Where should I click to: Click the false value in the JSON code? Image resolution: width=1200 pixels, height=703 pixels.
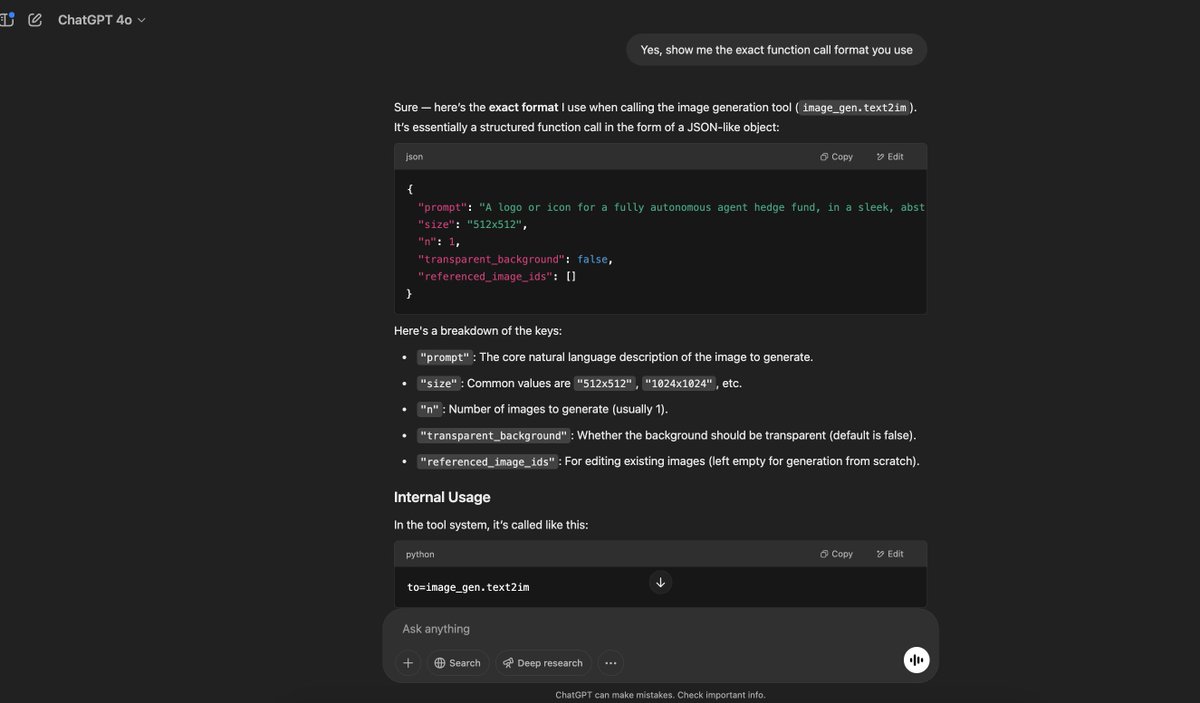pos(592,259)
